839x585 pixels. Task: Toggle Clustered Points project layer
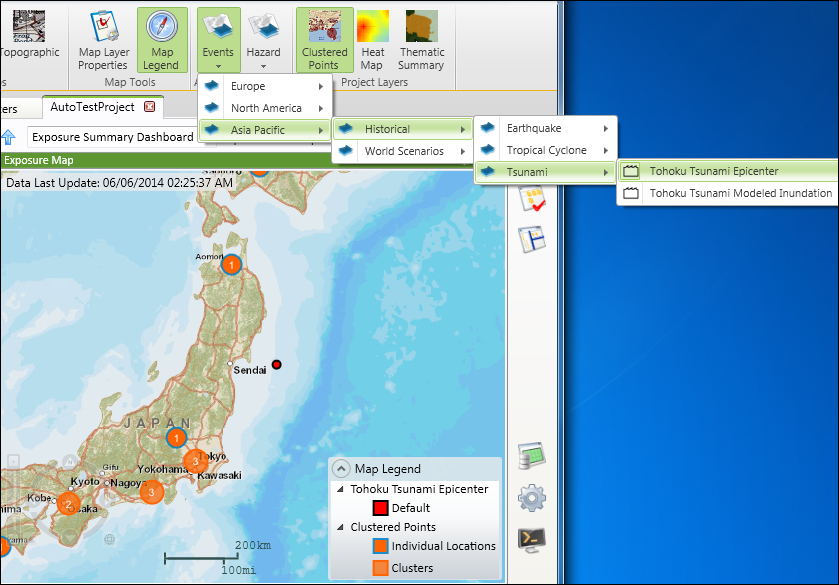click(324, 40)
